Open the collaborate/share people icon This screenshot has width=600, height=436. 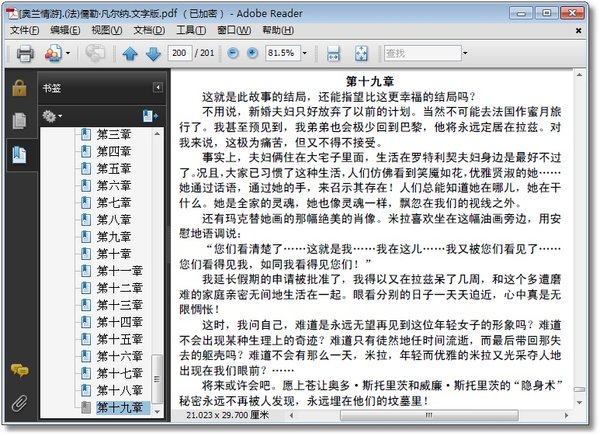point(53,53)
